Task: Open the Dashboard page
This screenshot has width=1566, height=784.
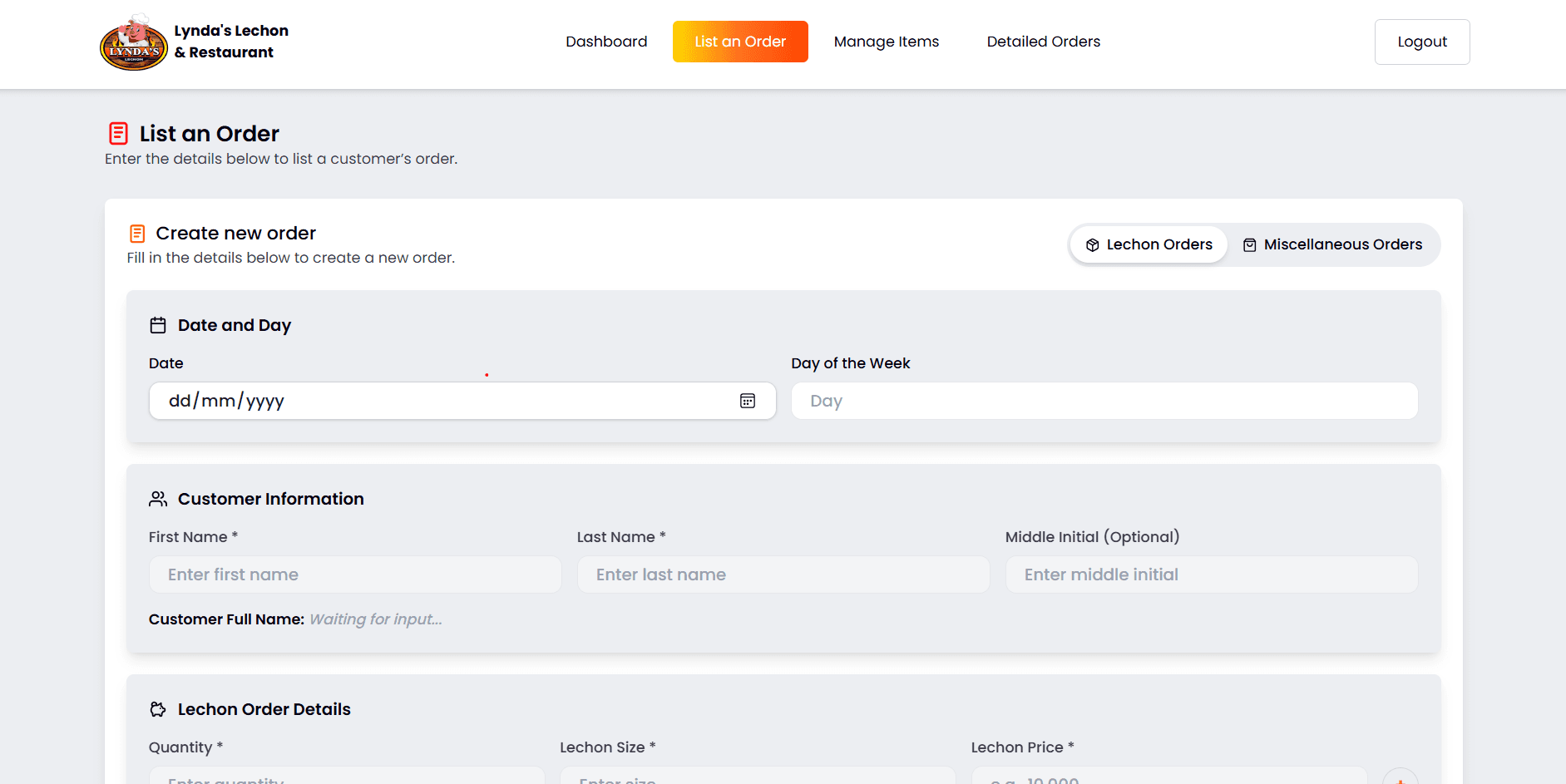Action: tap(606, 42)
